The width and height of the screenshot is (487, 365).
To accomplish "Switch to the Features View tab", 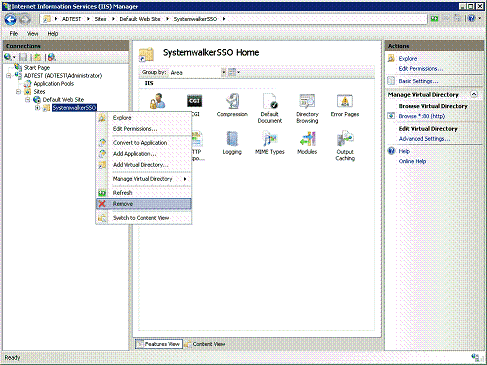I will click(159, 344).
